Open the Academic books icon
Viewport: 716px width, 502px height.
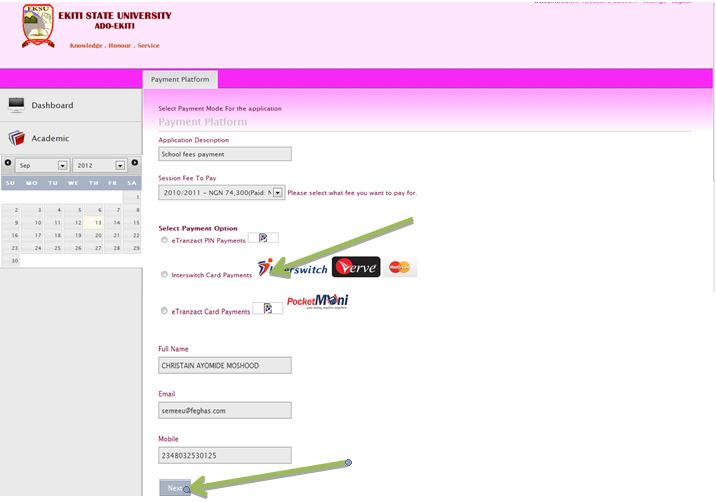tap(16, 137)
